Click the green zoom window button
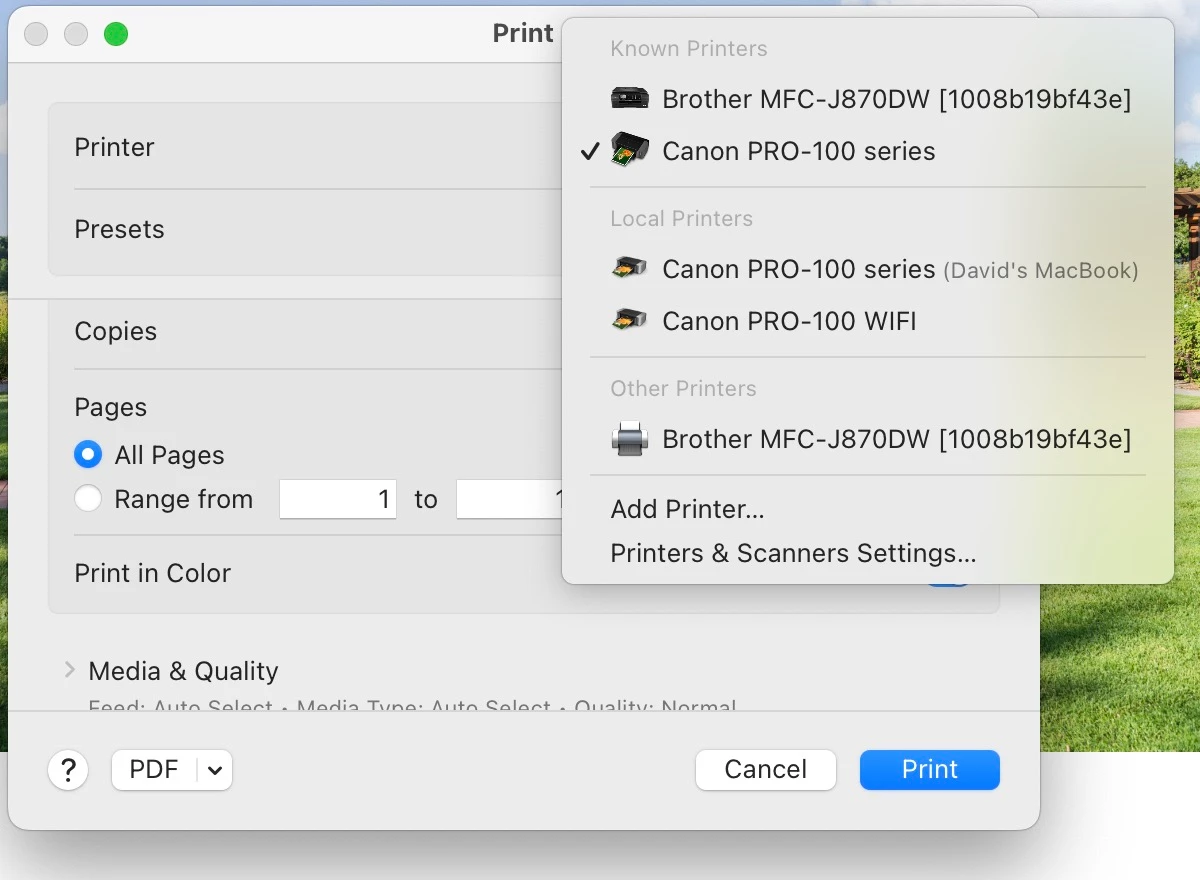Screen dimensions: 1200x880 pos(116,35)
